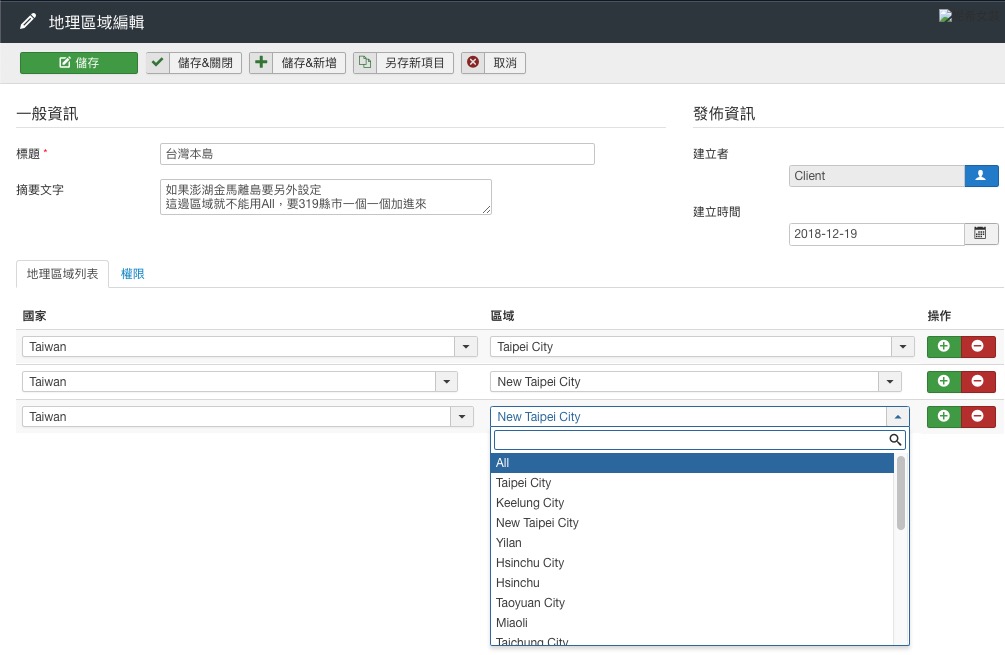The width and height of the screenshot is (1005, 655).
Task: Expand the first row Taiwan country dropdown
Action: click(248, 347)
